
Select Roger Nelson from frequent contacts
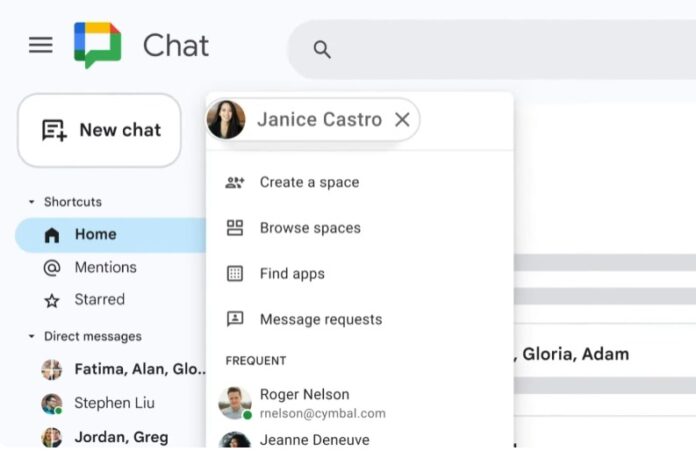(x=304, y=394)
